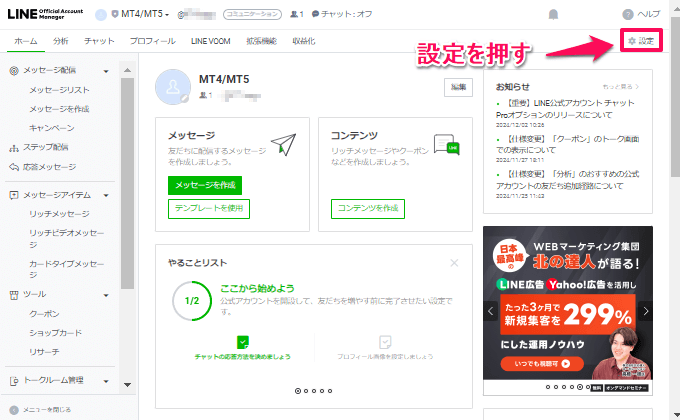Viewport: 680px width, 420px height.
Task: Open the ホーム tab
Action: (x=26, y=41)
